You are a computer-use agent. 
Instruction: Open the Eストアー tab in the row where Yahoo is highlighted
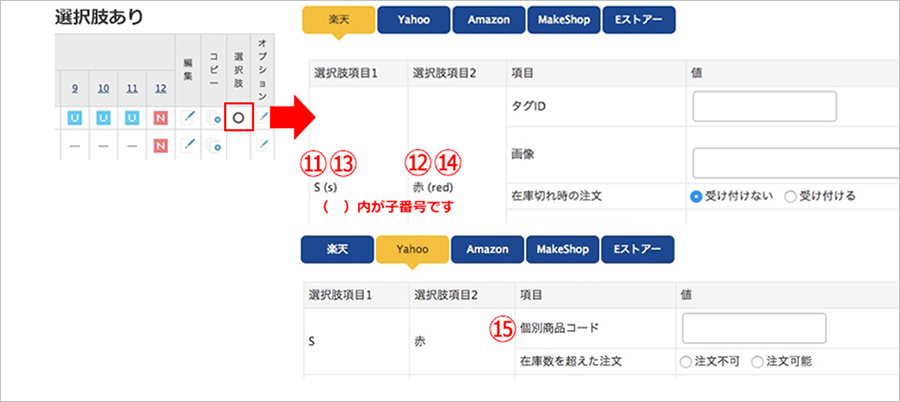638,249
